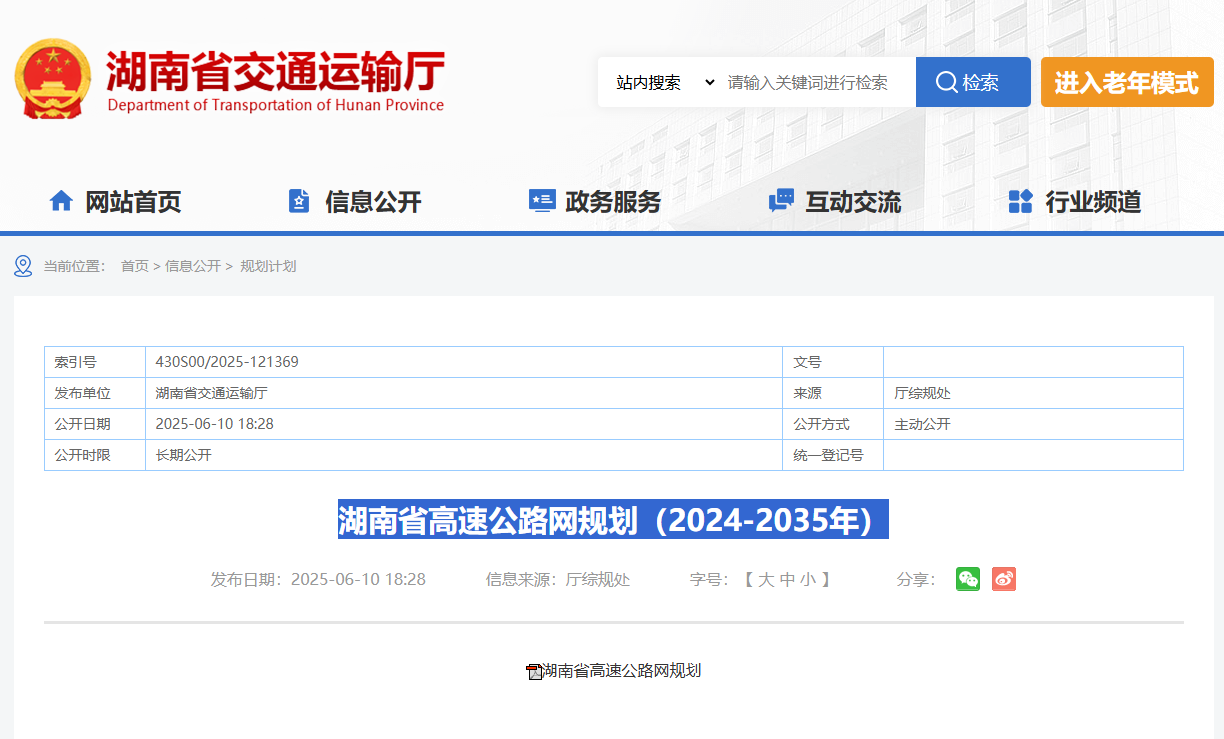The width and height of the screenshot is (1224, 739).
Task: Share the article via the Weibo icon
Action: click(x=1003, y=578)
